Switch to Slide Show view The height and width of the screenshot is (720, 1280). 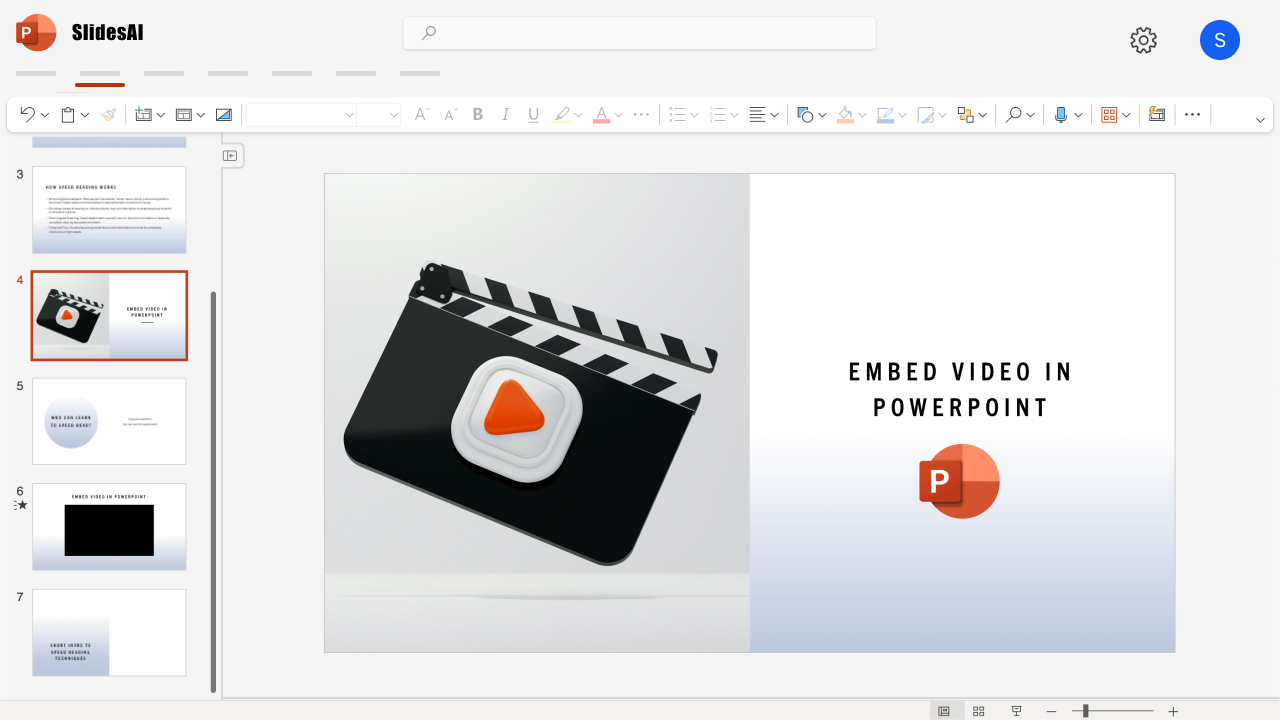point(1016,710)
